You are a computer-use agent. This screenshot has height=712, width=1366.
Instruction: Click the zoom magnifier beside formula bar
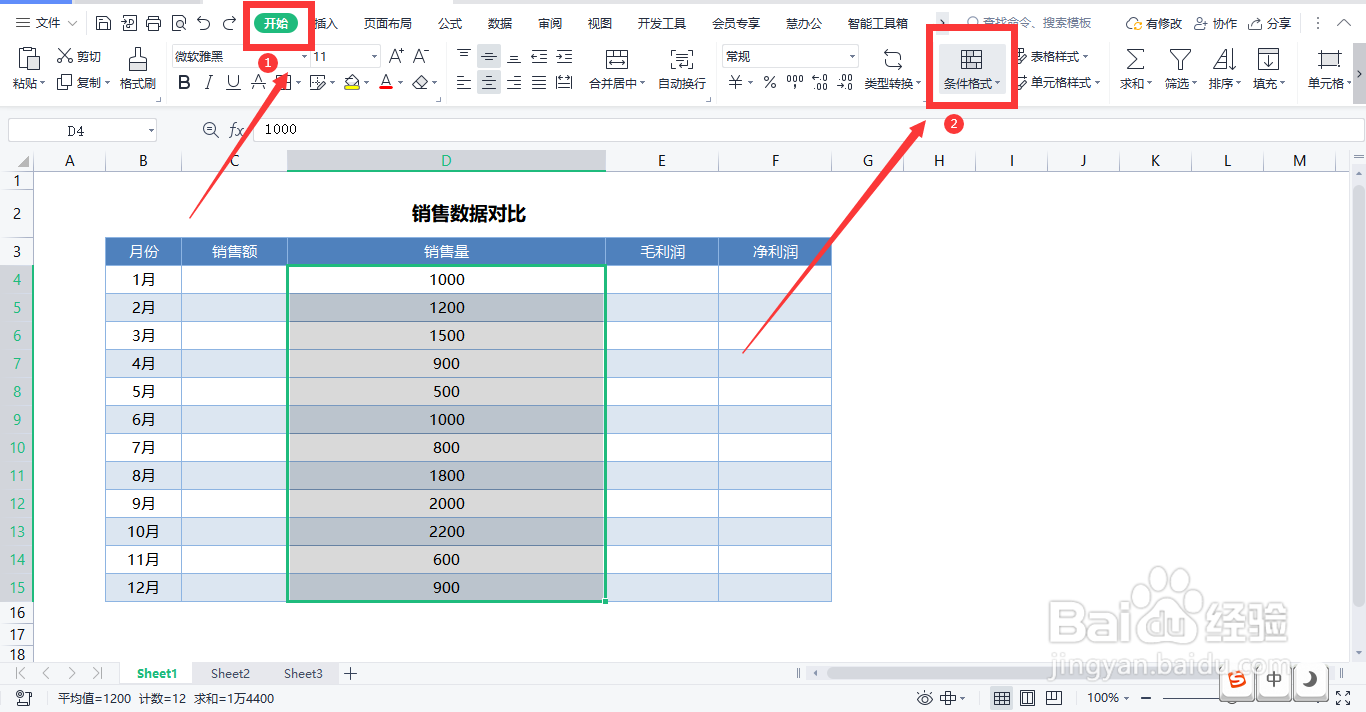point(210,130)
